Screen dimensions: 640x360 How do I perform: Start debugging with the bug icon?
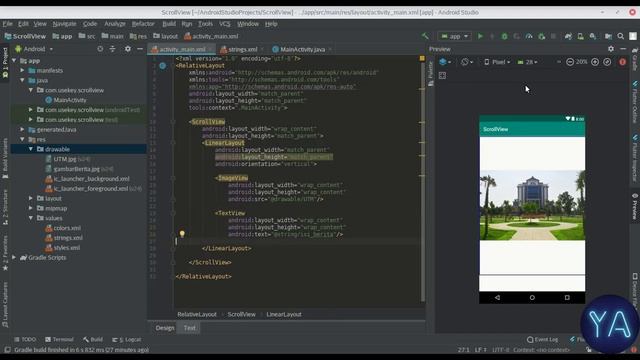coord(504,36)
